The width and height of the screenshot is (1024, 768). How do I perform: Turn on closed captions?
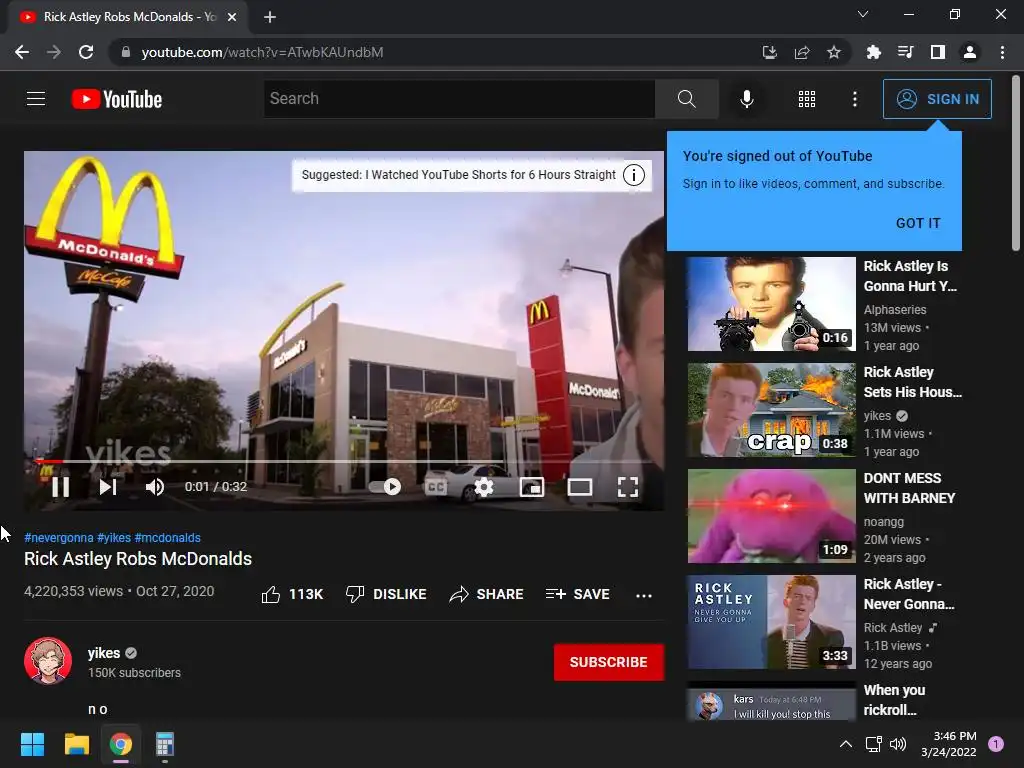coord(436,487)
